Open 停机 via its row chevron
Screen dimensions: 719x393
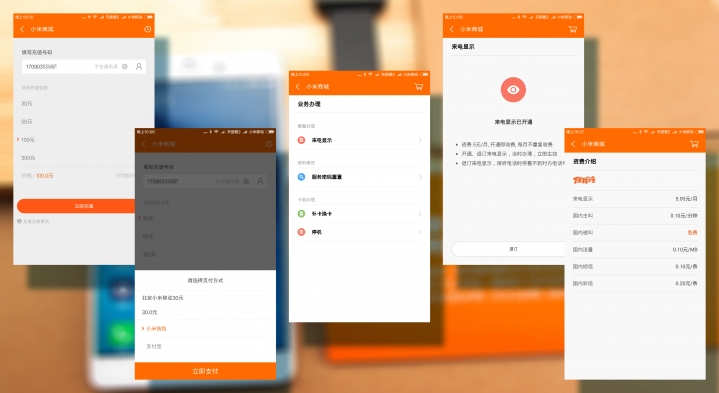tap(420, 232)
